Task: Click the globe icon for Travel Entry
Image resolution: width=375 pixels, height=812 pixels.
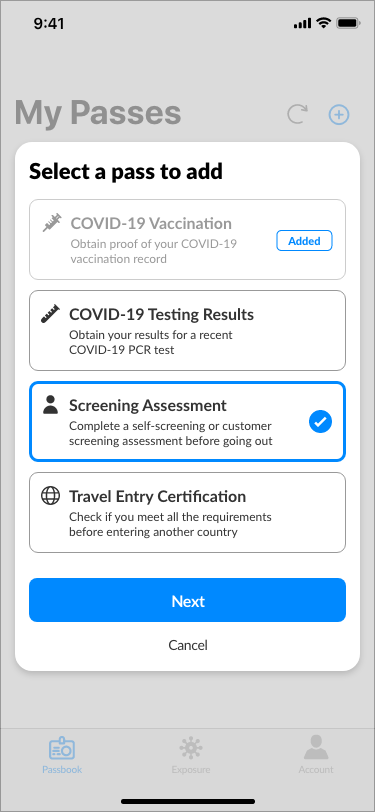Action: point(51,496)
